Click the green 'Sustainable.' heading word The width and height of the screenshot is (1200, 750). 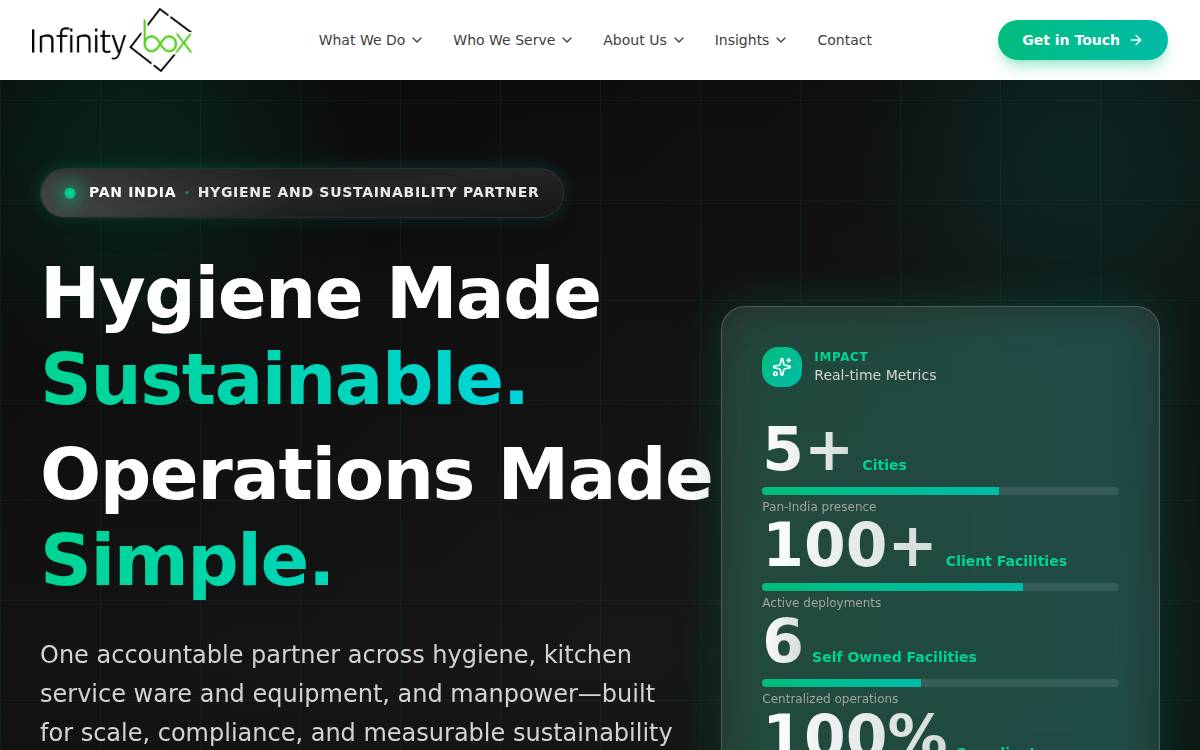click(x=285, y=380)
